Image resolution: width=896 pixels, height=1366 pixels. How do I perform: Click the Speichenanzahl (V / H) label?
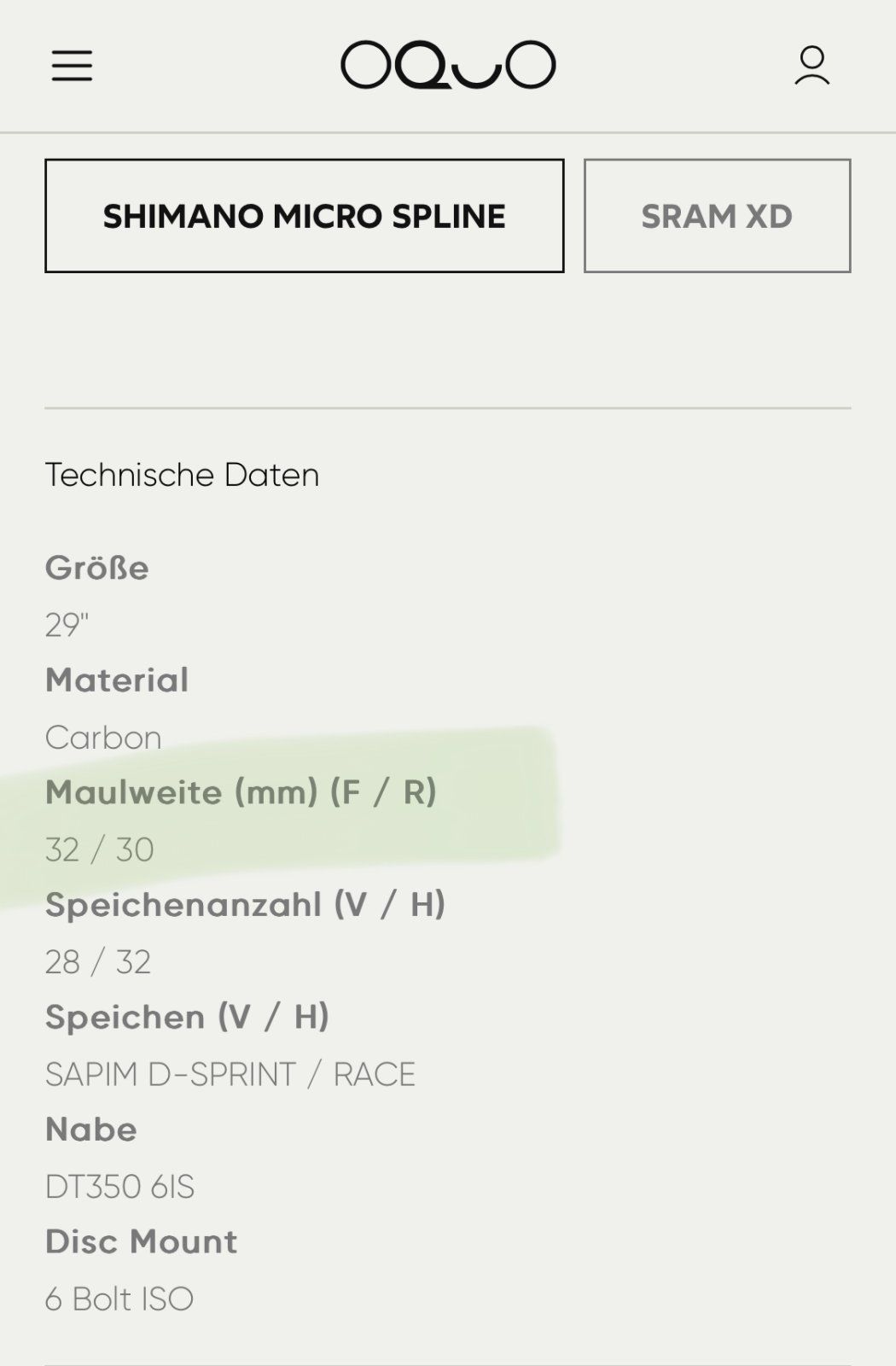245,905
